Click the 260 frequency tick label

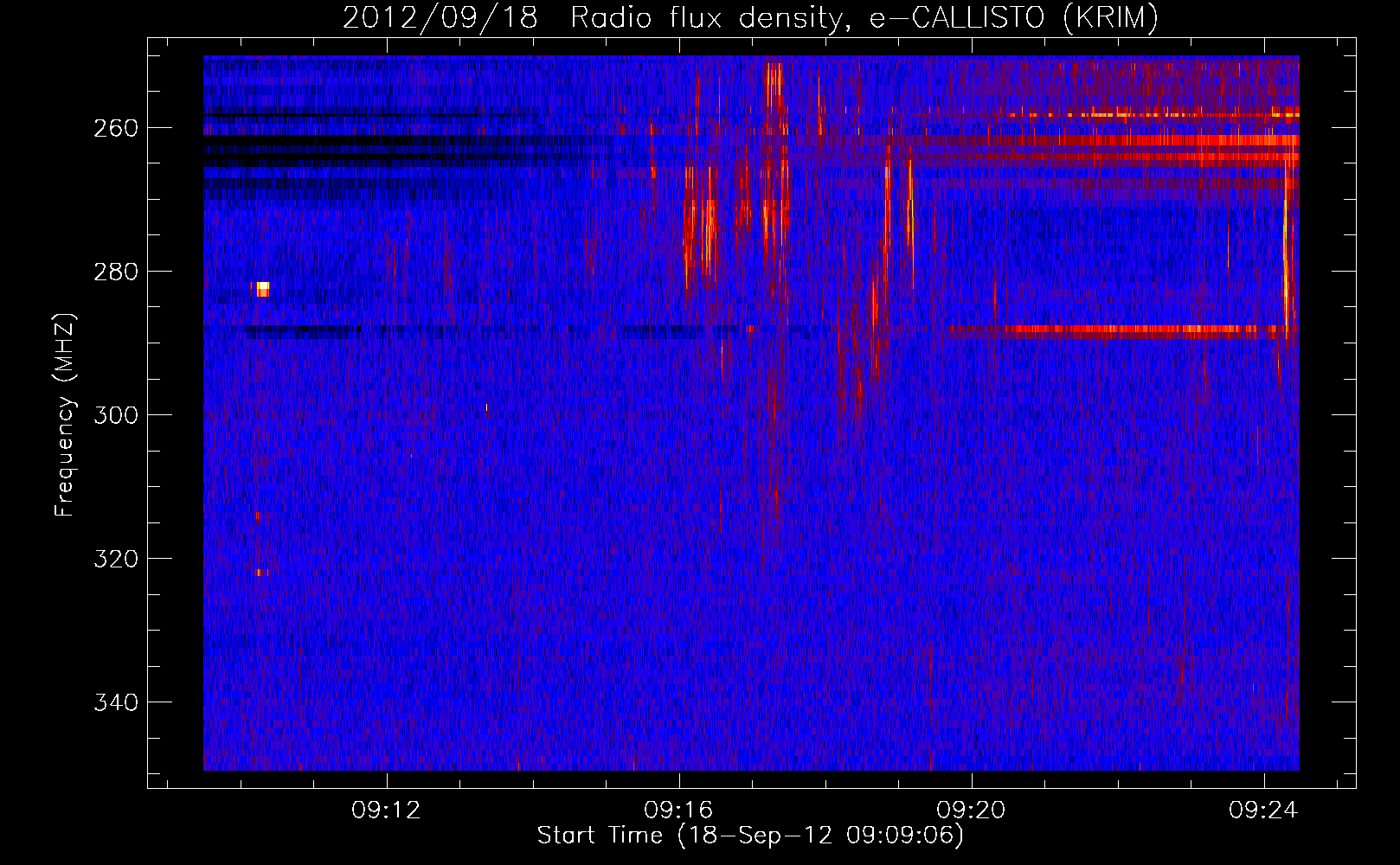[x=116, y=128]
